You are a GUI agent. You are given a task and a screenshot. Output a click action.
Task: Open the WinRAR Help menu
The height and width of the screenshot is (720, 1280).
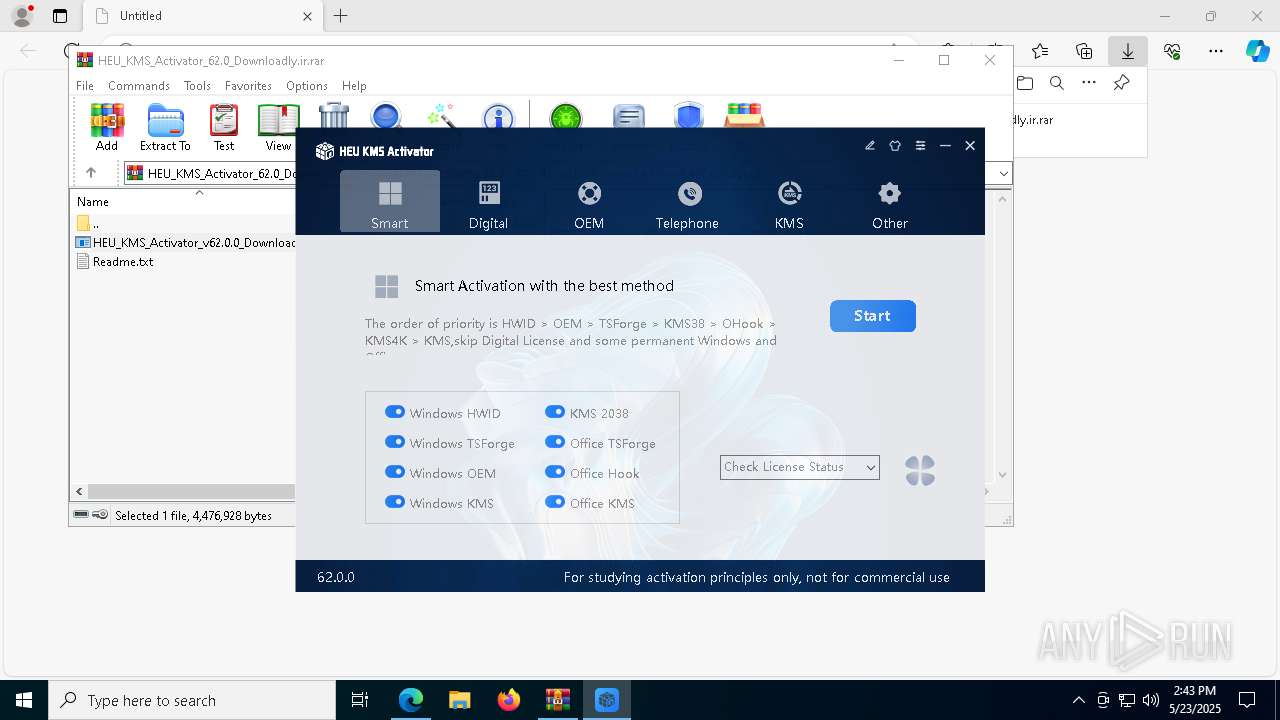tap(354, 86)
